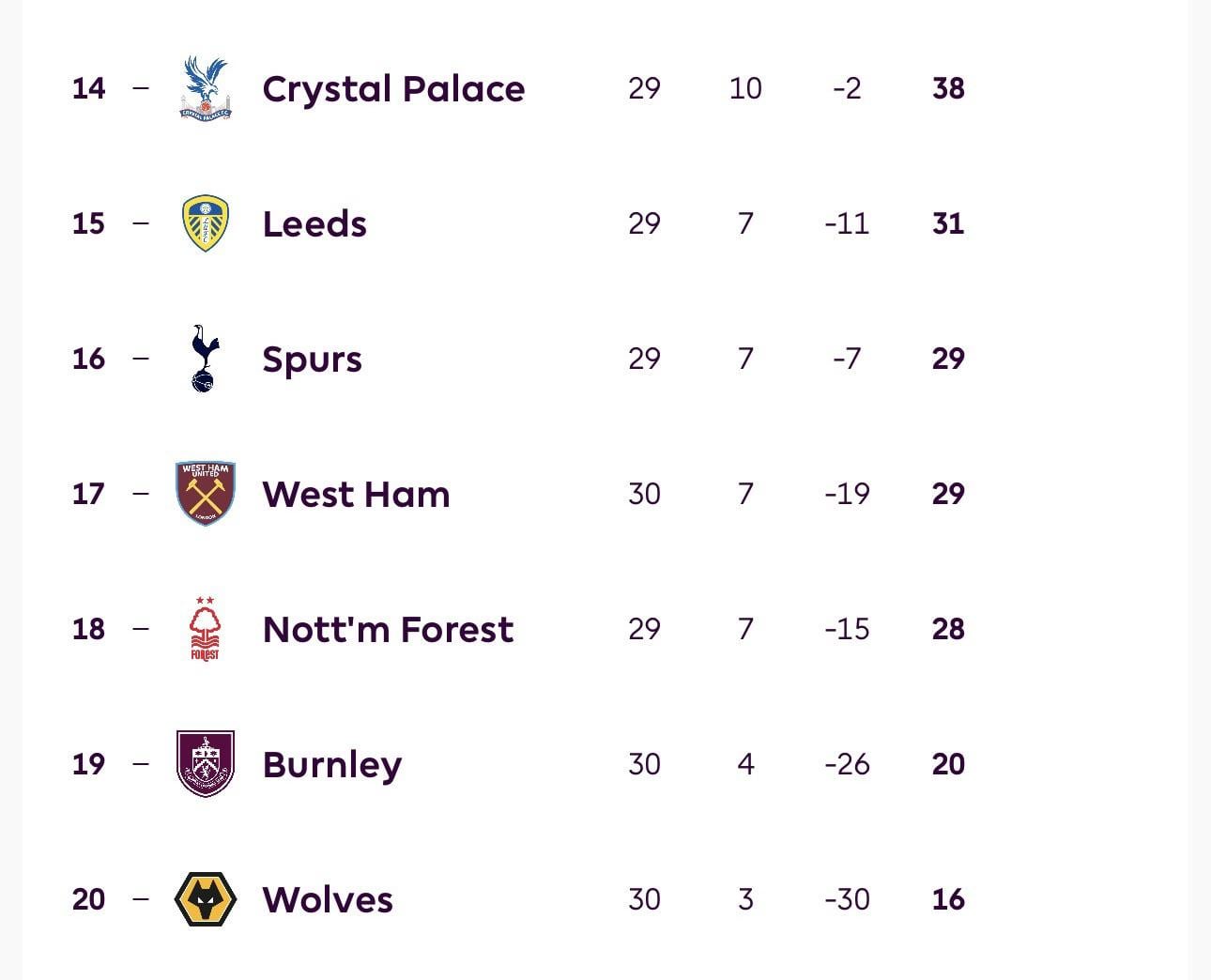1211x980 pixels.
Task: Click the Burnley club crest
Action: (x=206, y=764)
